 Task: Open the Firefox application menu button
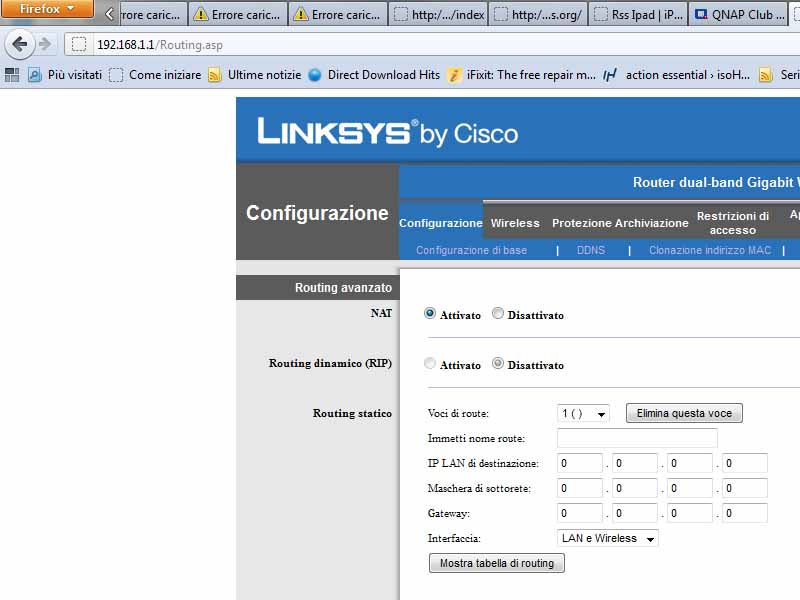click(x=47, y=9)
